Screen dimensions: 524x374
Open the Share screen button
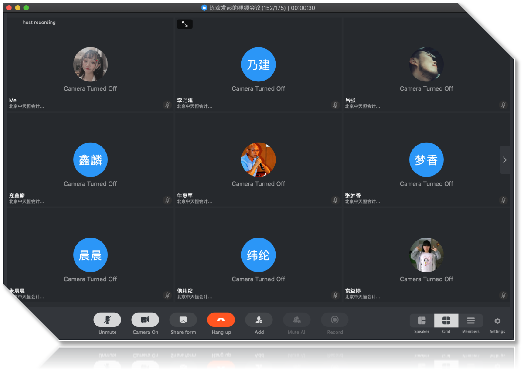tap(183, 320)
